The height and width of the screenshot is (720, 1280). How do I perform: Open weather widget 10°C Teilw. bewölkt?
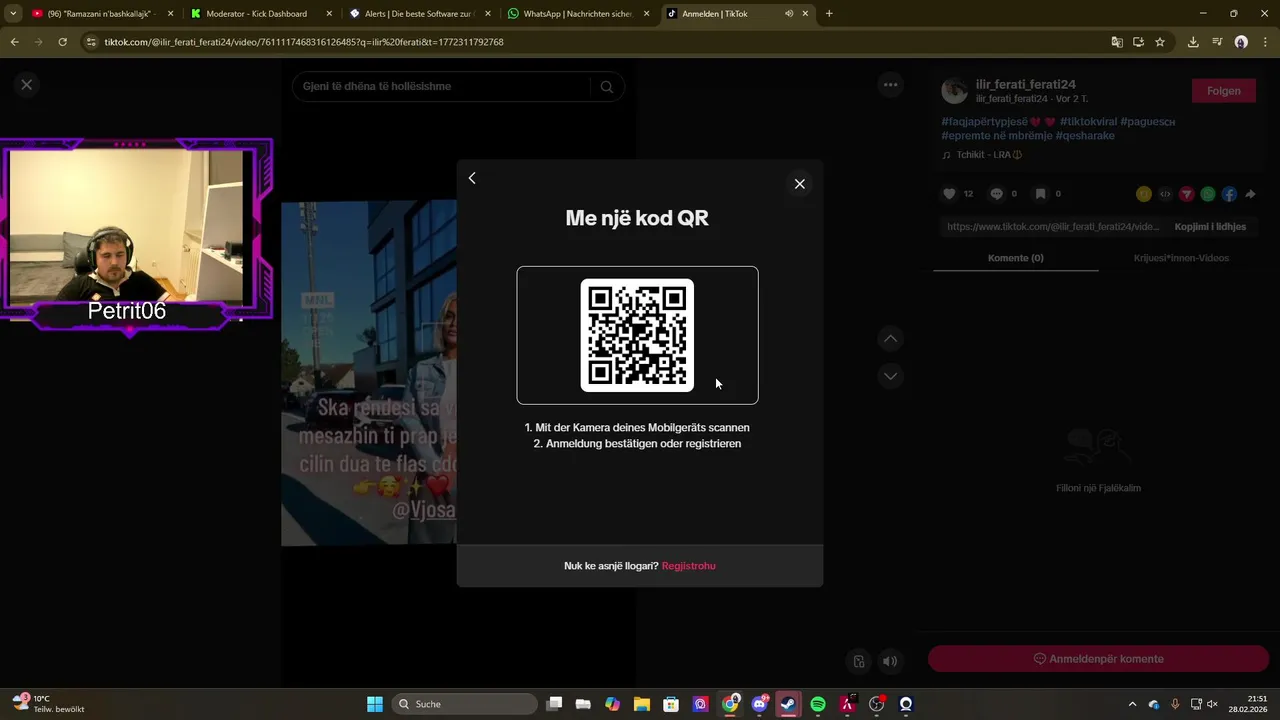48,704
